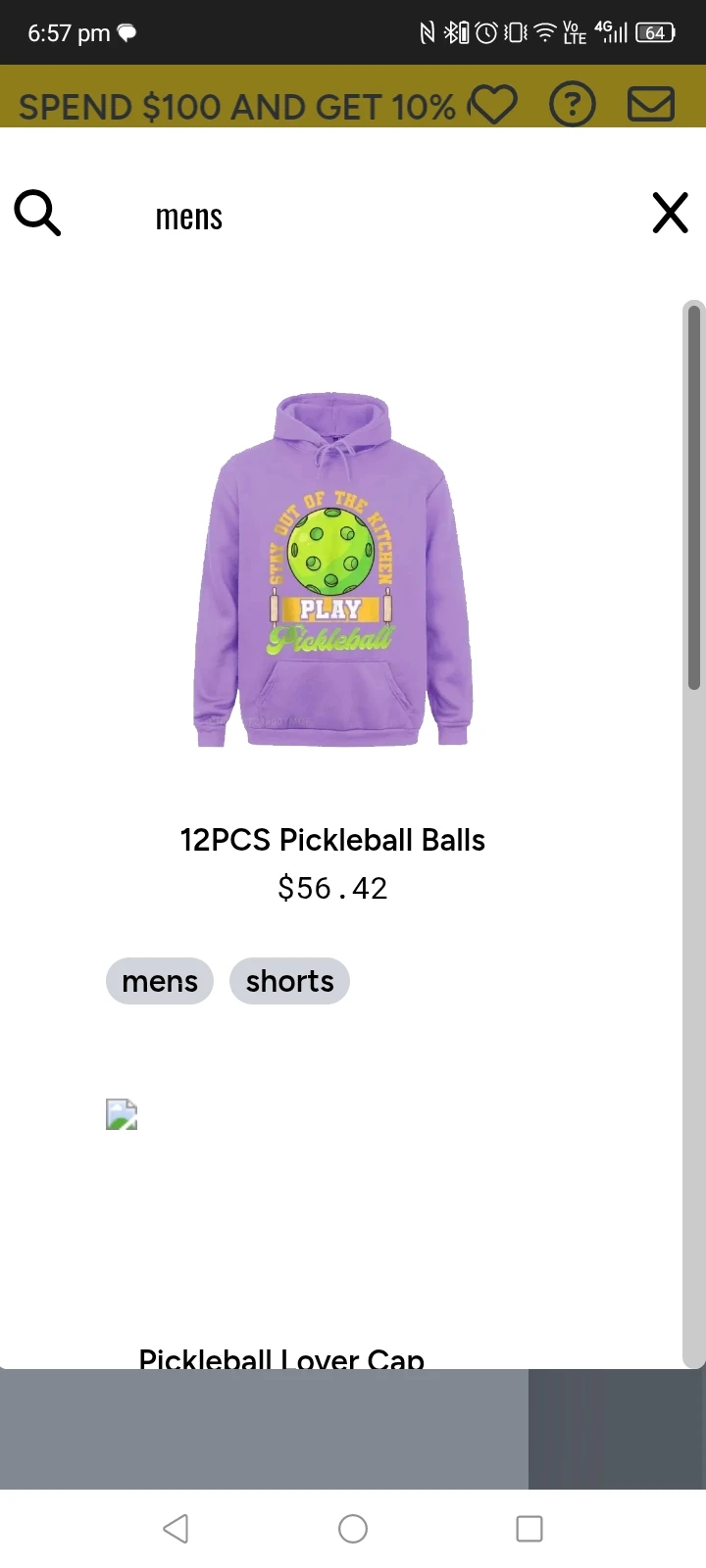Open the 12PCS Pickleball Balls title

point(332,840)
